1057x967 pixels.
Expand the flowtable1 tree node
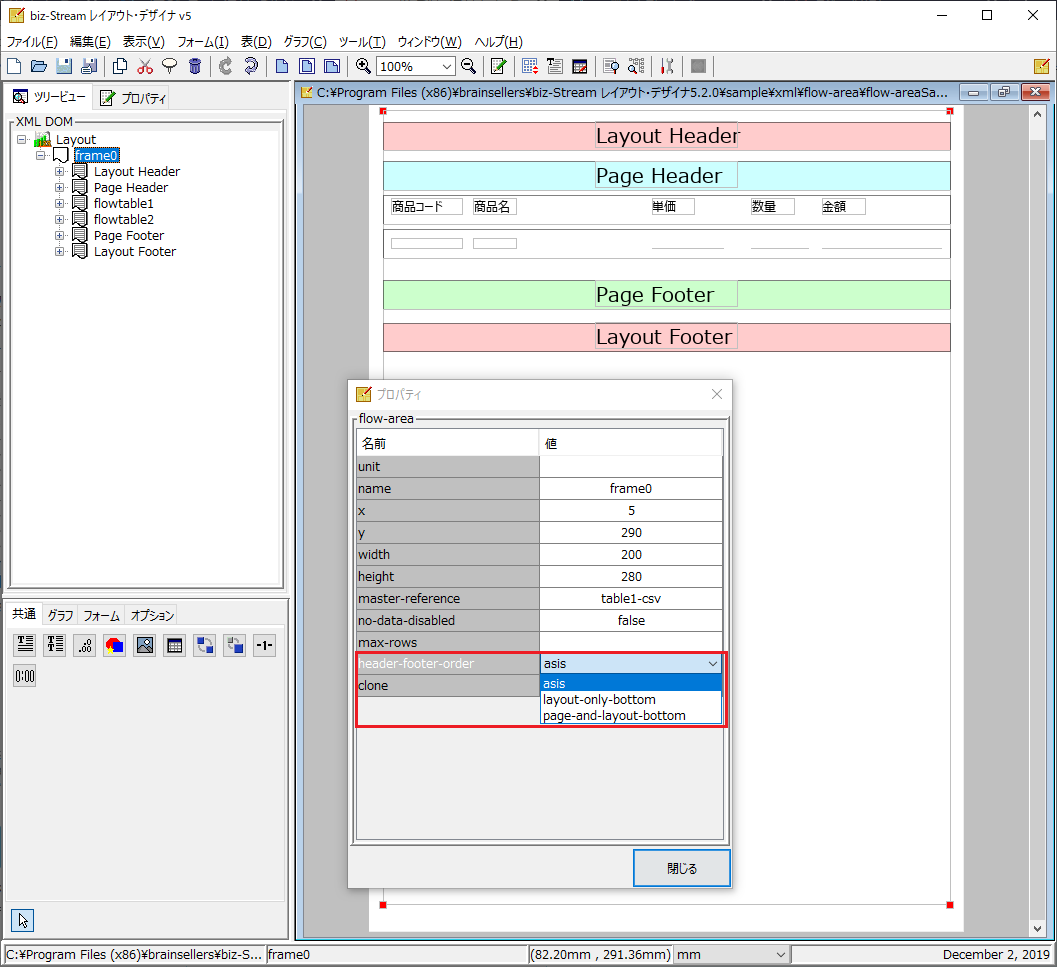point(59,204)
